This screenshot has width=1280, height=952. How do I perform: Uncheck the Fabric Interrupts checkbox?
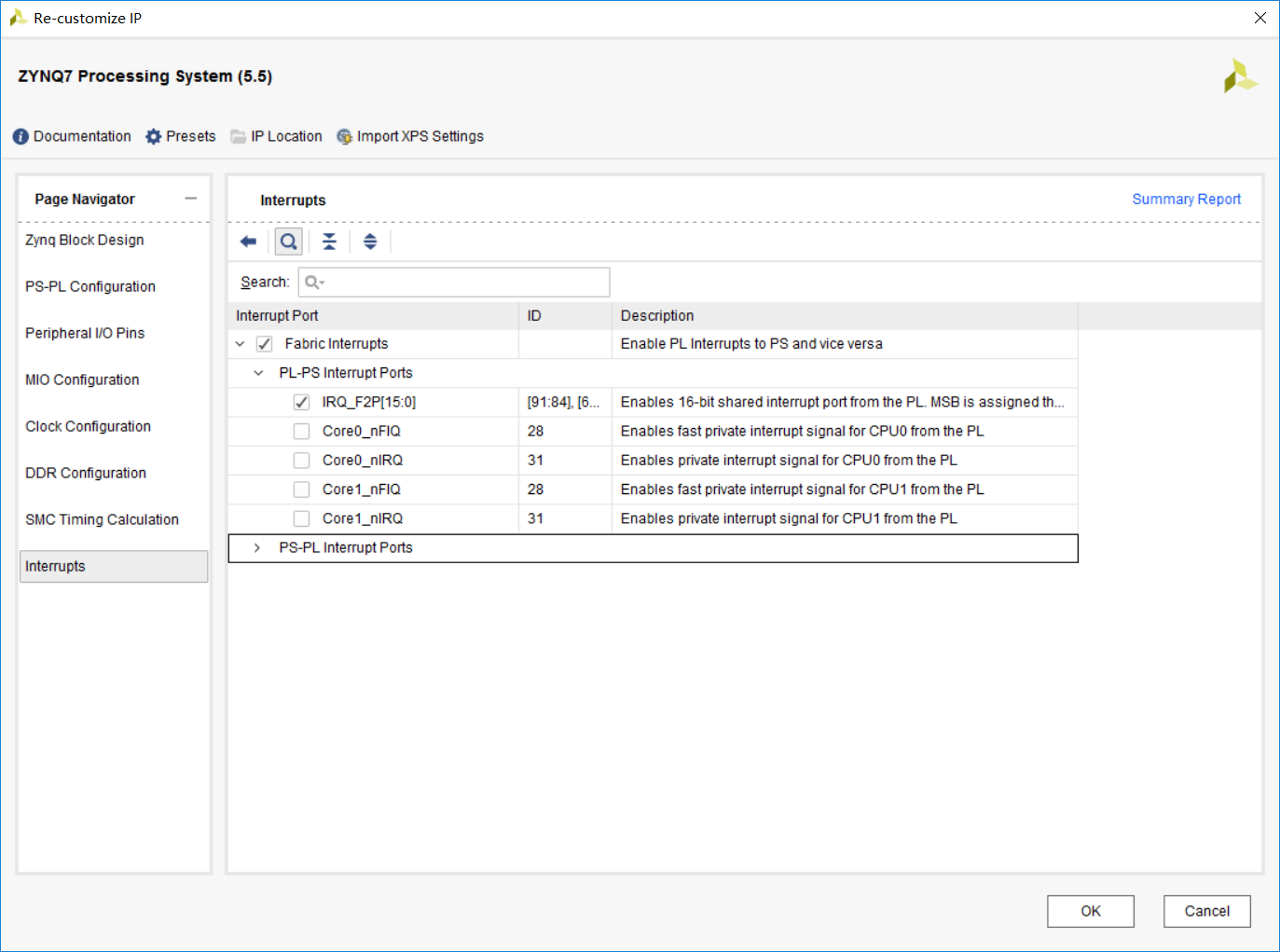265,344
